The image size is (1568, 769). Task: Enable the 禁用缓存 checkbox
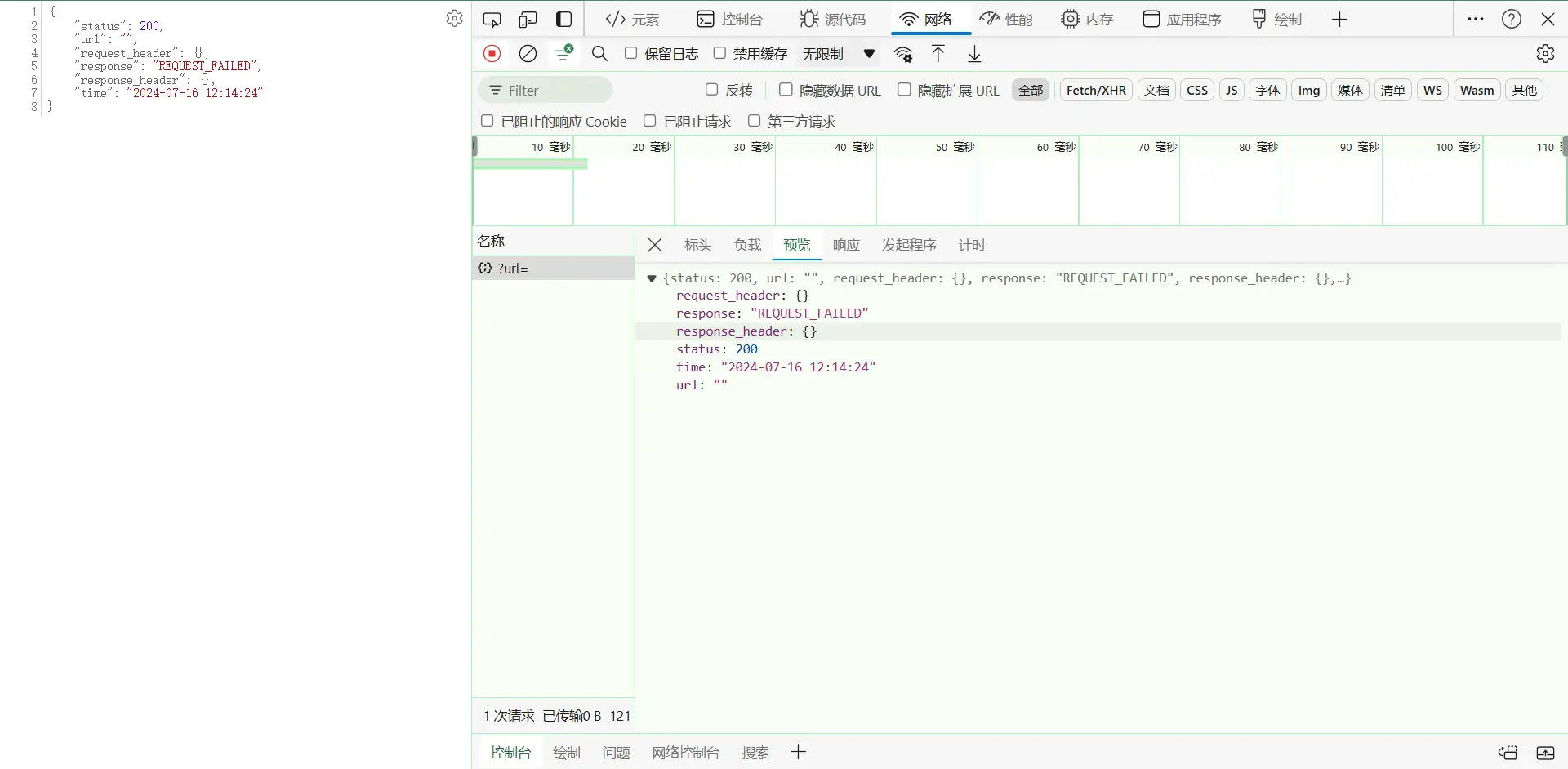tap(719, 53)
